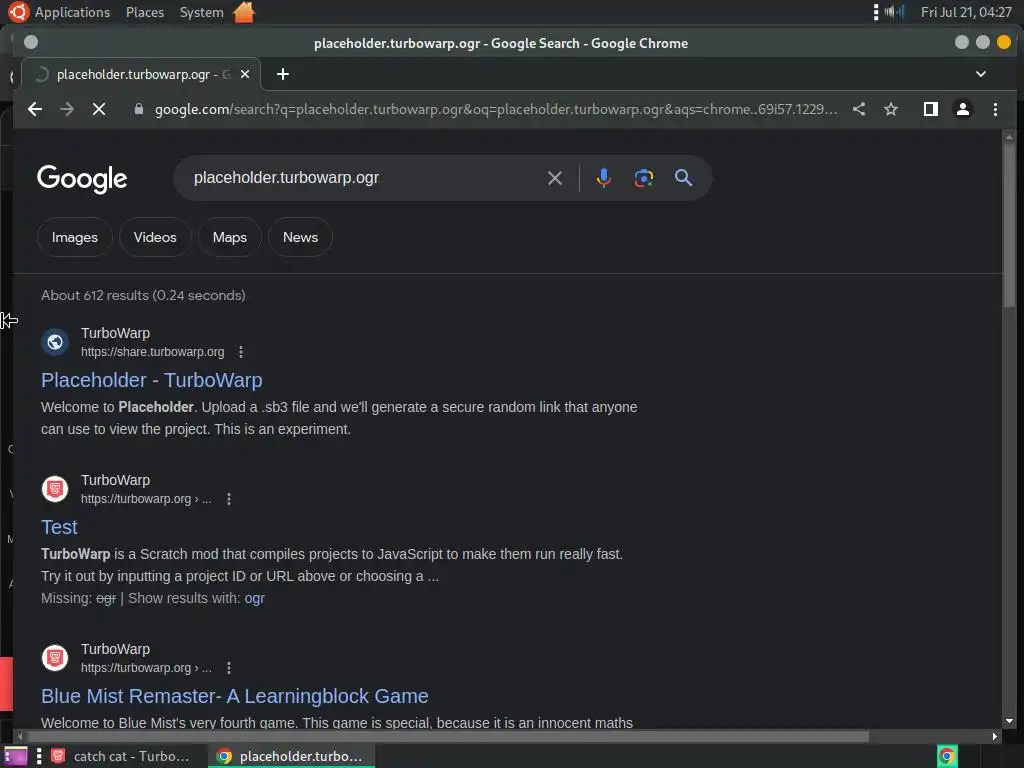
Task: Click the date and time display
Action: click(x=966, y=12)
